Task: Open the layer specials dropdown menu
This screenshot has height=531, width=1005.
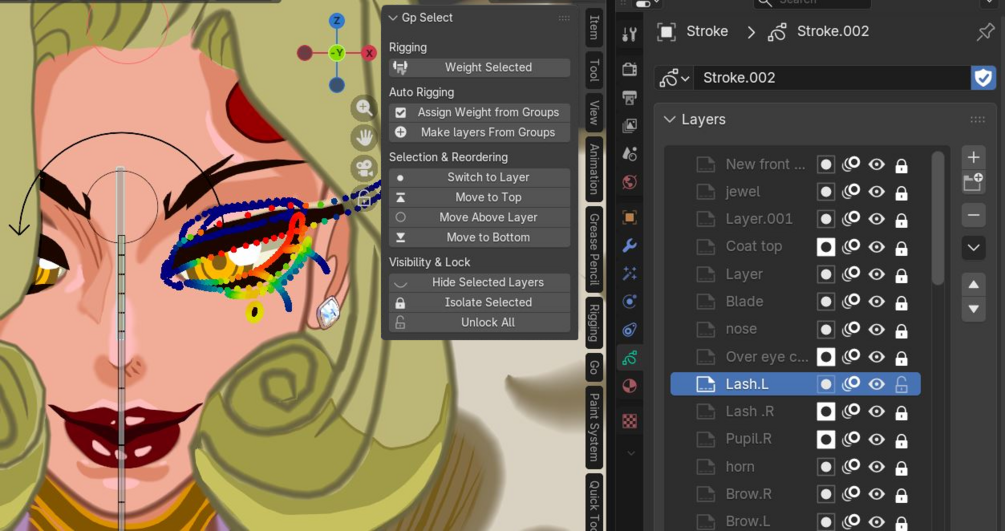Action: pyautogui.click(x=973, y=248)
